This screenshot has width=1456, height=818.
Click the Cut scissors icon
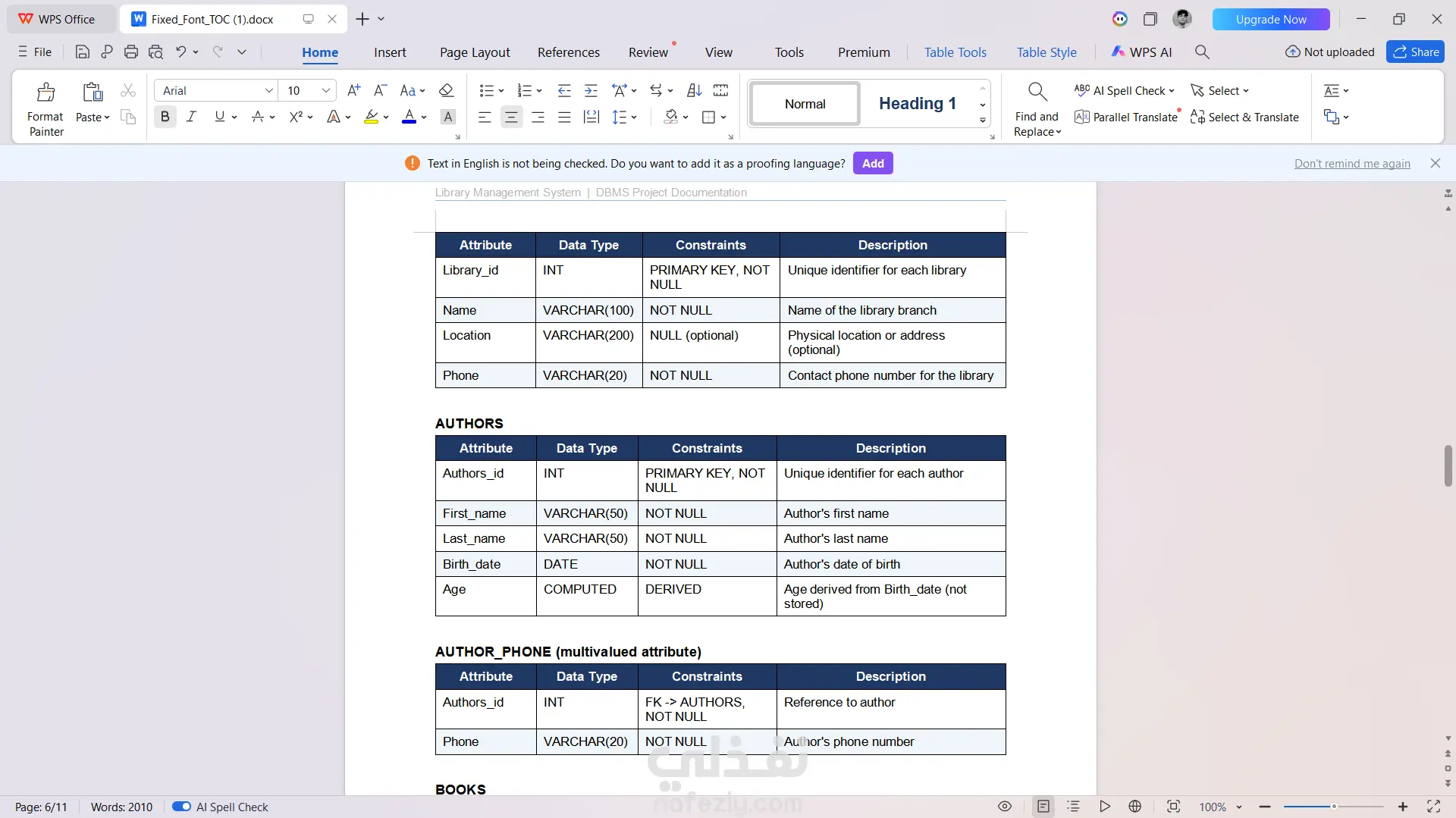click(128, 91)
